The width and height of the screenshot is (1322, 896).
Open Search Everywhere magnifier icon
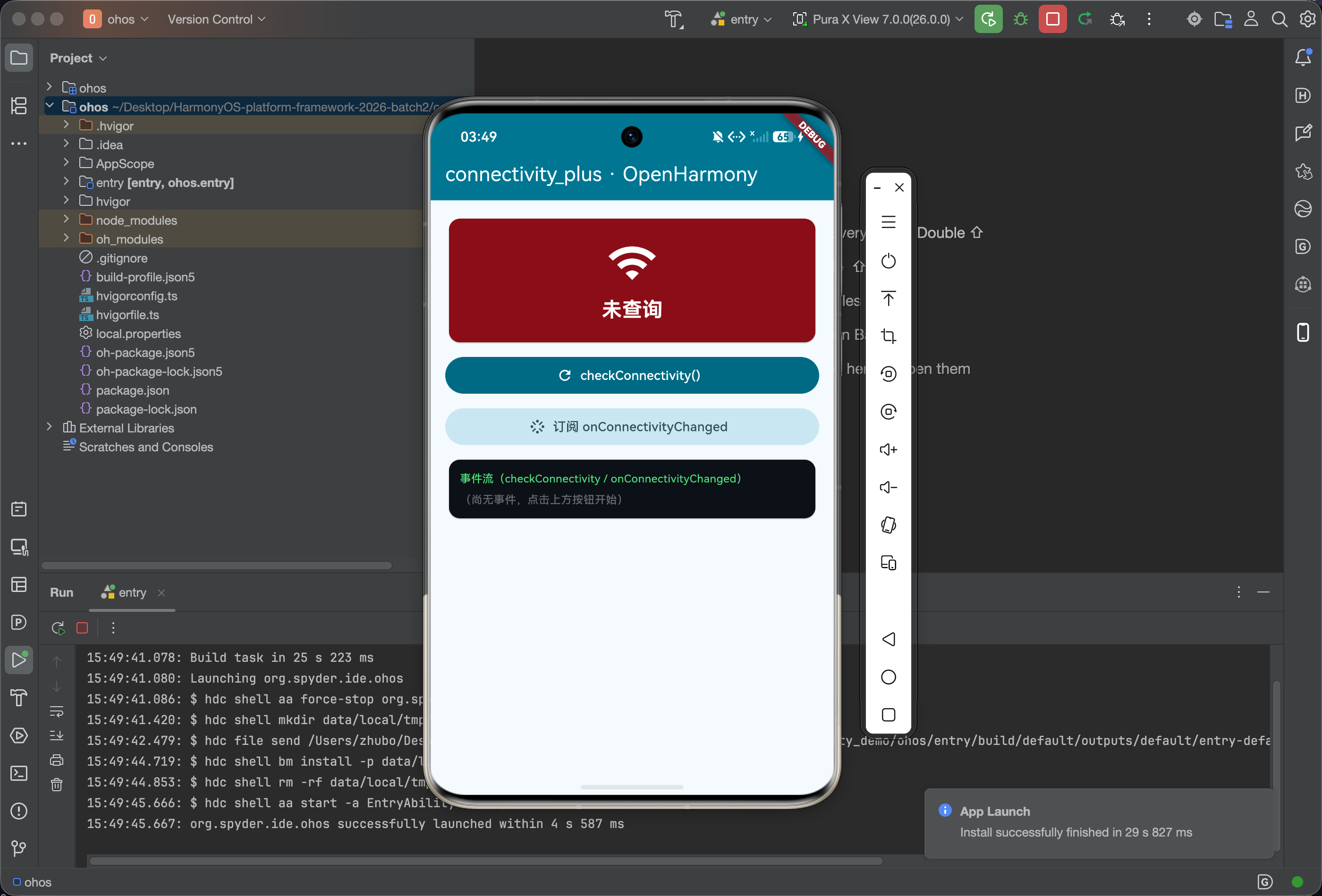pos(1280,19)
